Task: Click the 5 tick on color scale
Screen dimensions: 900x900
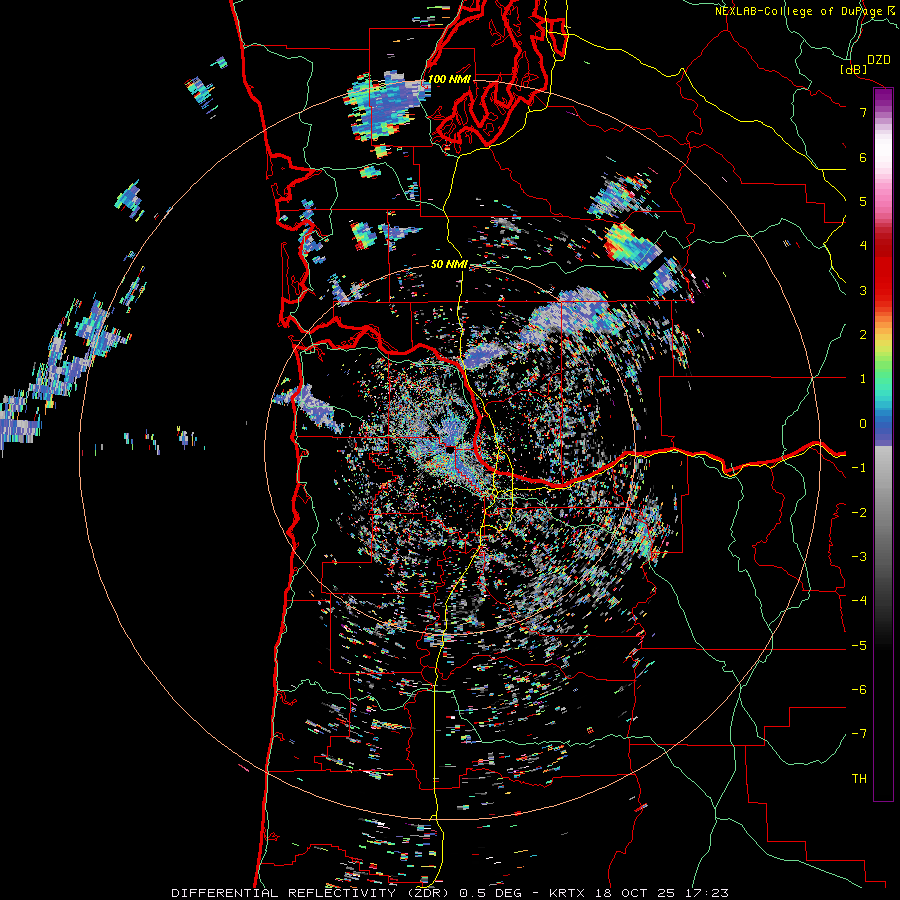Action: [x=863, y=201]
